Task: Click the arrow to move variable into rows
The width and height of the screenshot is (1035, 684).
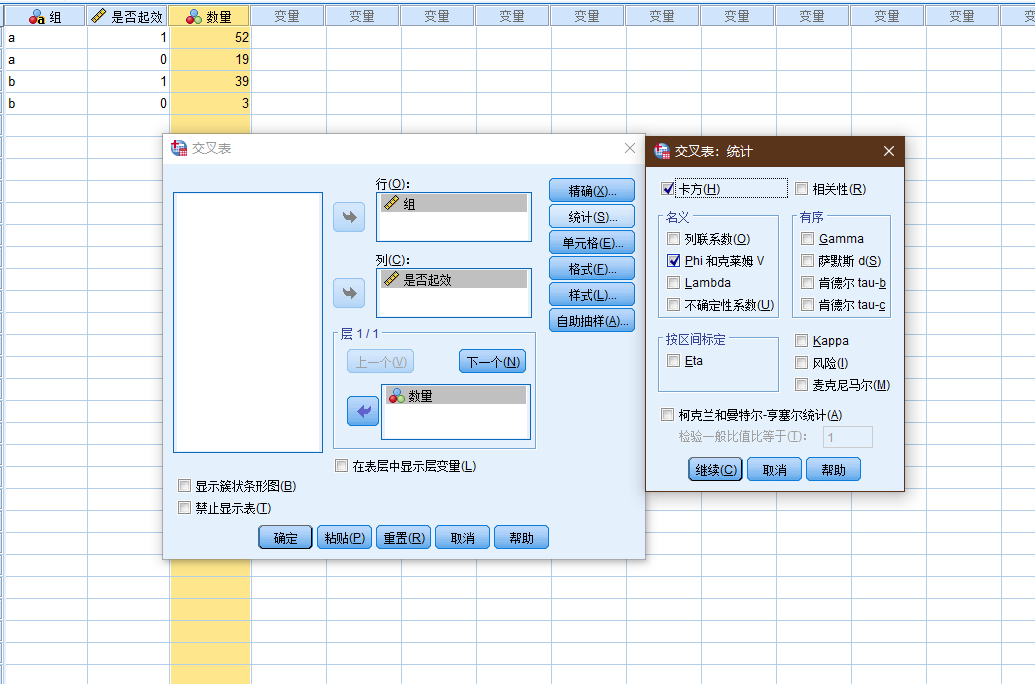Action: [349, 217]
